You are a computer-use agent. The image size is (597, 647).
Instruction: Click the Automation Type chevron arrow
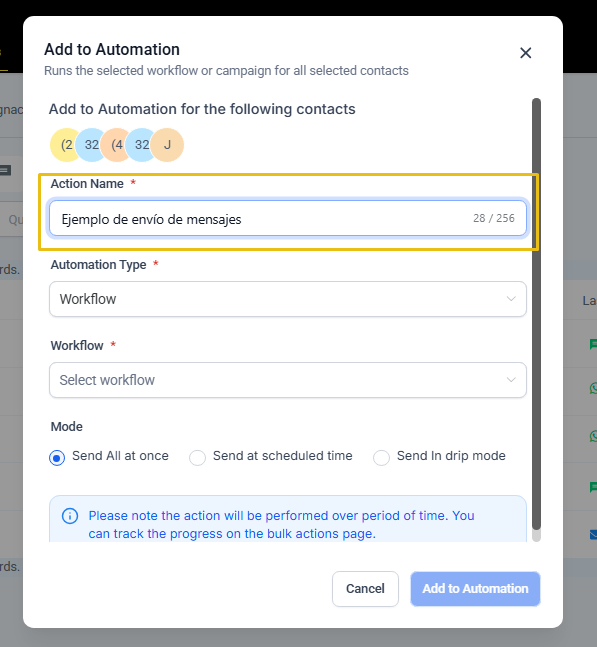pyautogui.click(x=511, y=299)
